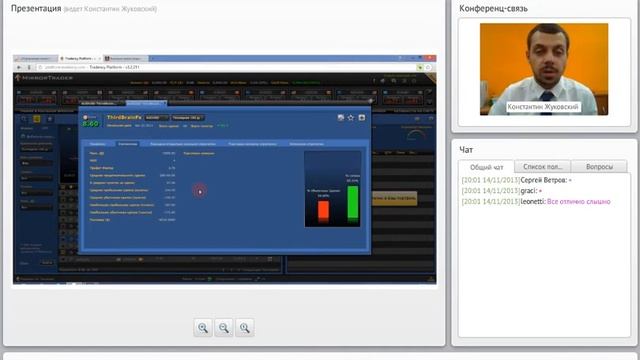Image resolution: width=640 pixels, height=360 pixels.
Task: Select the active second tab in strategy panel
Action: pos(127,144)
